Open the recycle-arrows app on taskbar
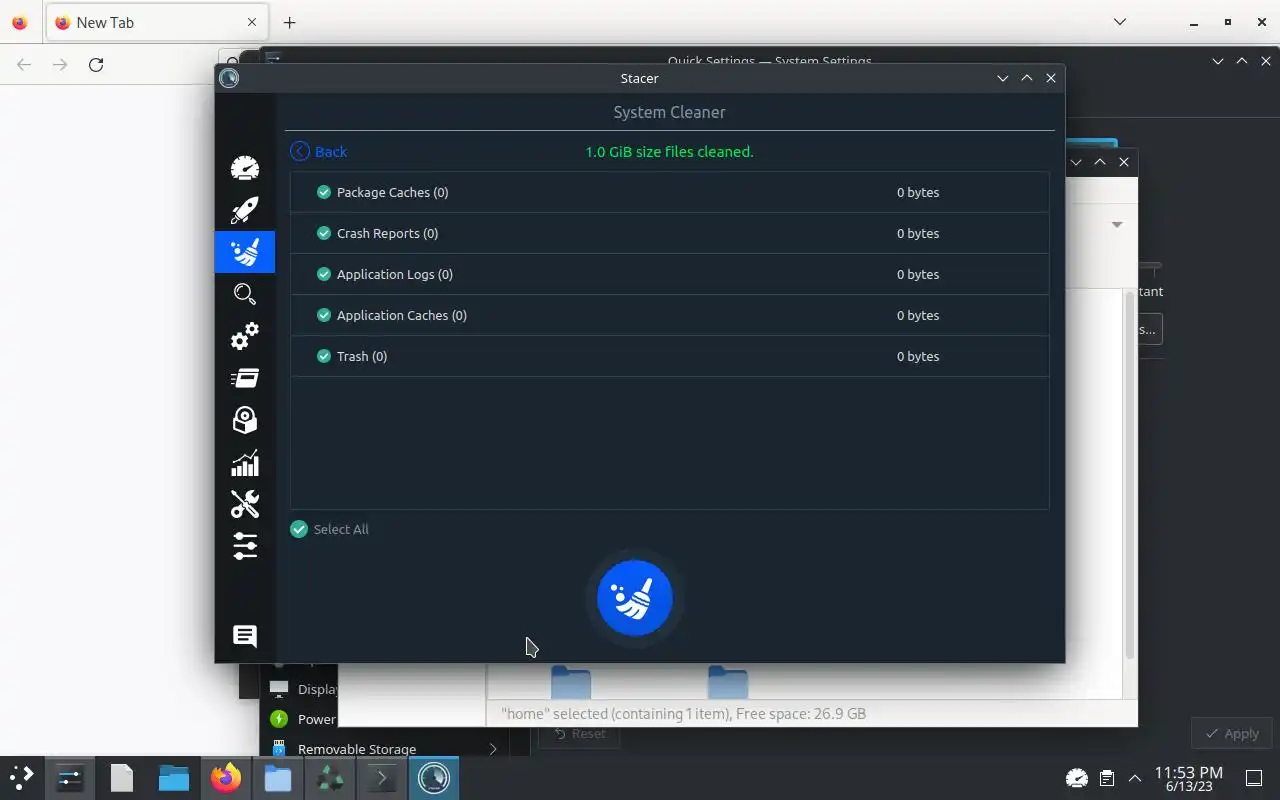1280x800 pixels. (x=330, y=777)
